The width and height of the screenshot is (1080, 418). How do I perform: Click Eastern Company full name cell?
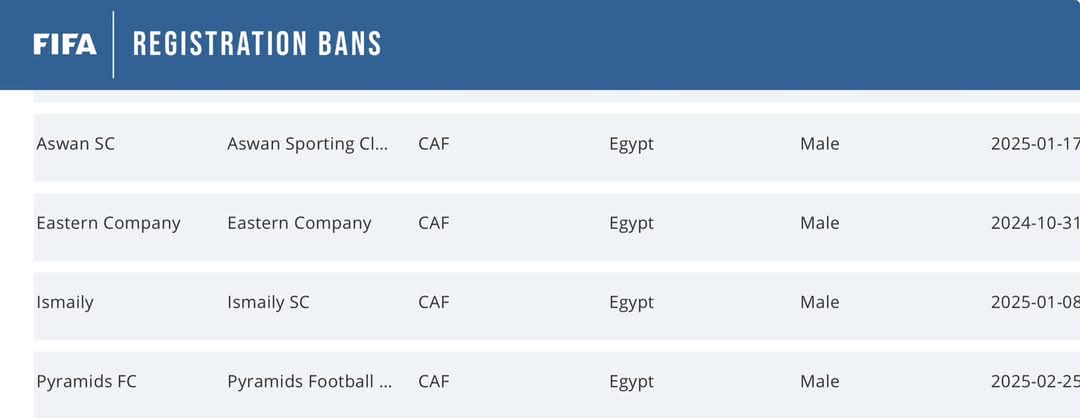tap(300, 224)
